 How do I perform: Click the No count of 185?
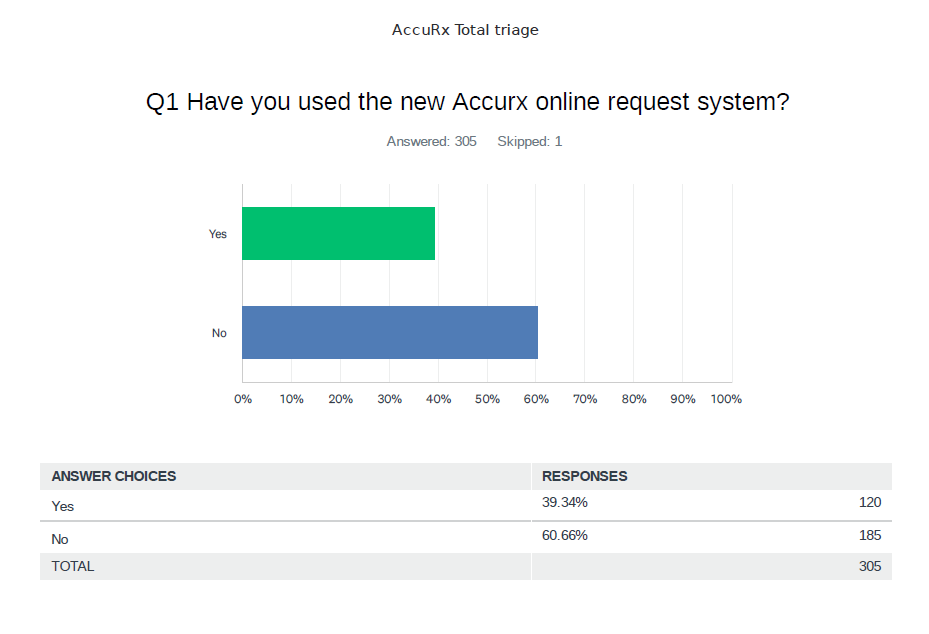[x=869, y=535]
